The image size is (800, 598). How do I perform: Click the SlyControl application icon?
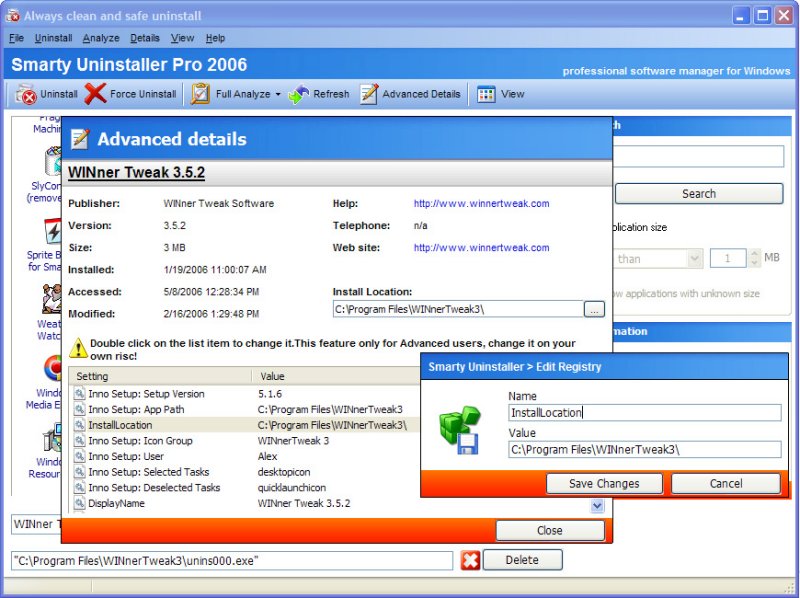pyautogui.click(x=53, y=161)
